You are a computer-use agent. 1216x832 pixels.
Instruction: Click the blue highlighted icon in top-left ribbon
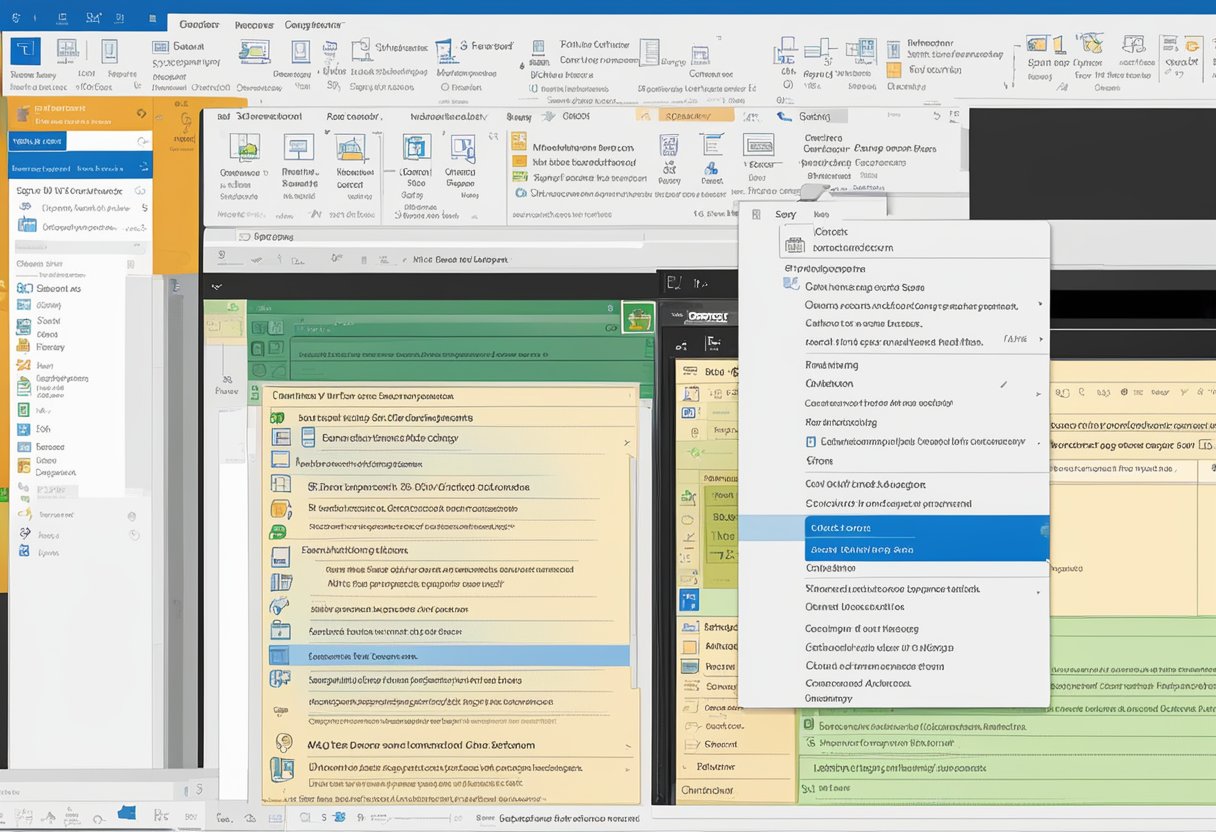click(24, 52)
